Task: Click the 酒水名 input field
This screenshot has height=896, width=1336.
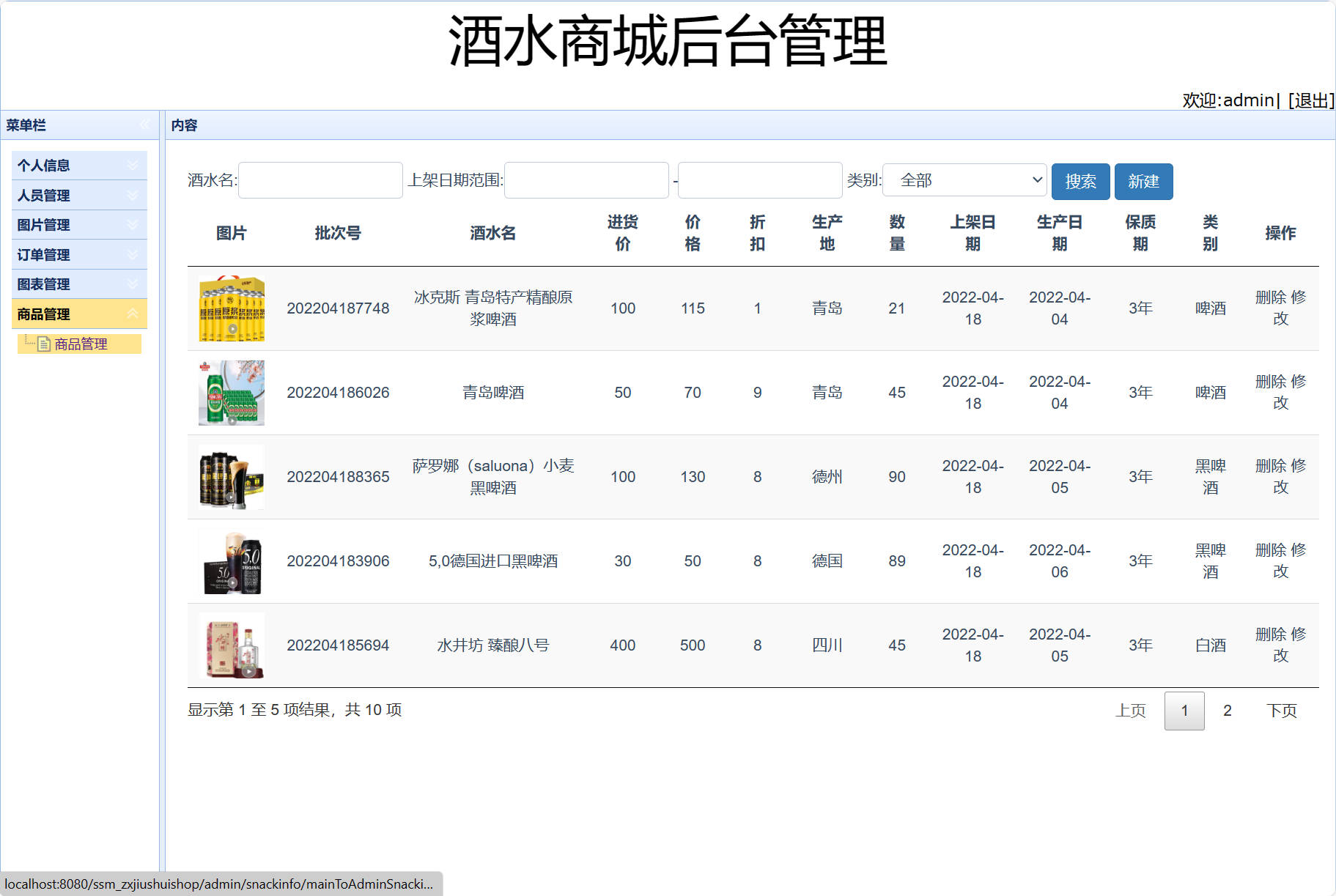Action: tap(320, 180)
